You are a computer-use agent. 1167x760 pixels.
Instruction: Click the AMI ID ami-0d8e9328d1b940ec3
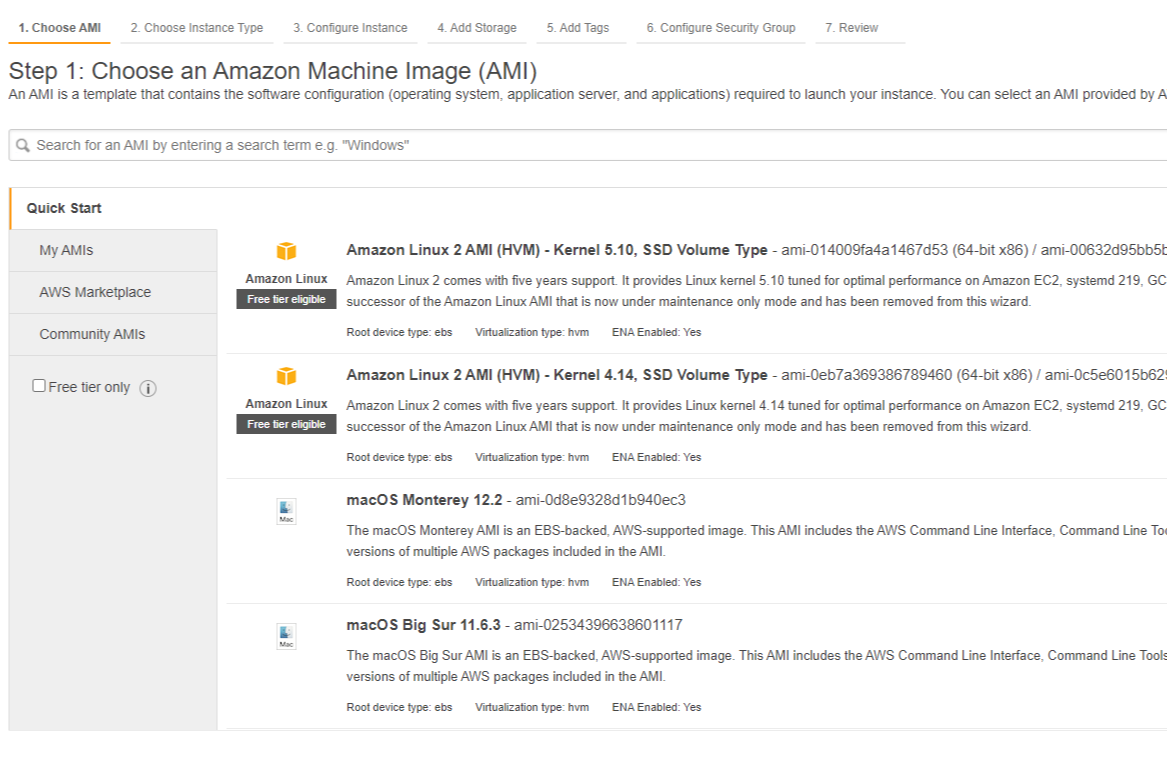click(x=601, y=500)
